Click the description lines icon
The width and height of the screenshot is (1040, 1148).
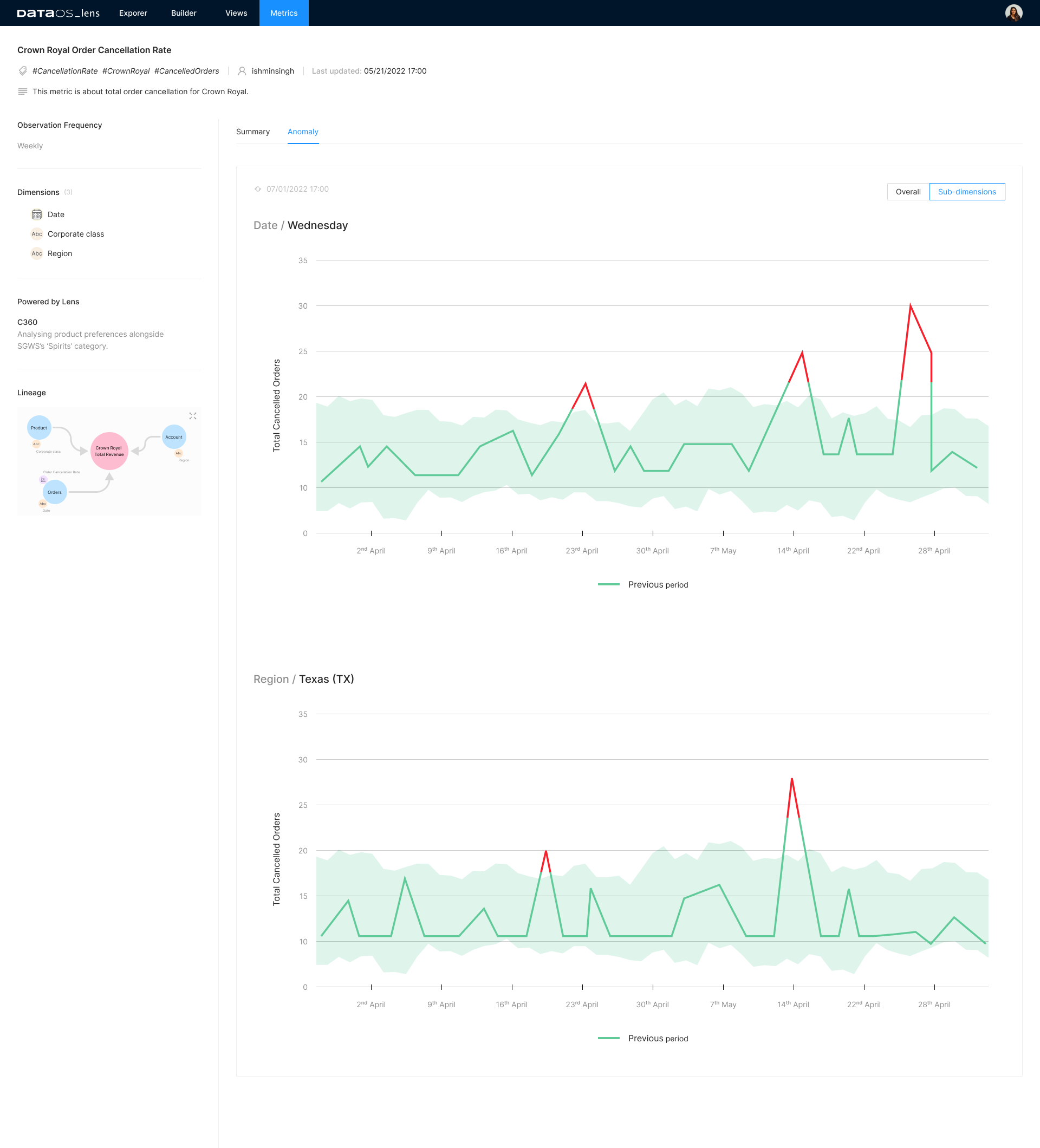click(23, 92)
